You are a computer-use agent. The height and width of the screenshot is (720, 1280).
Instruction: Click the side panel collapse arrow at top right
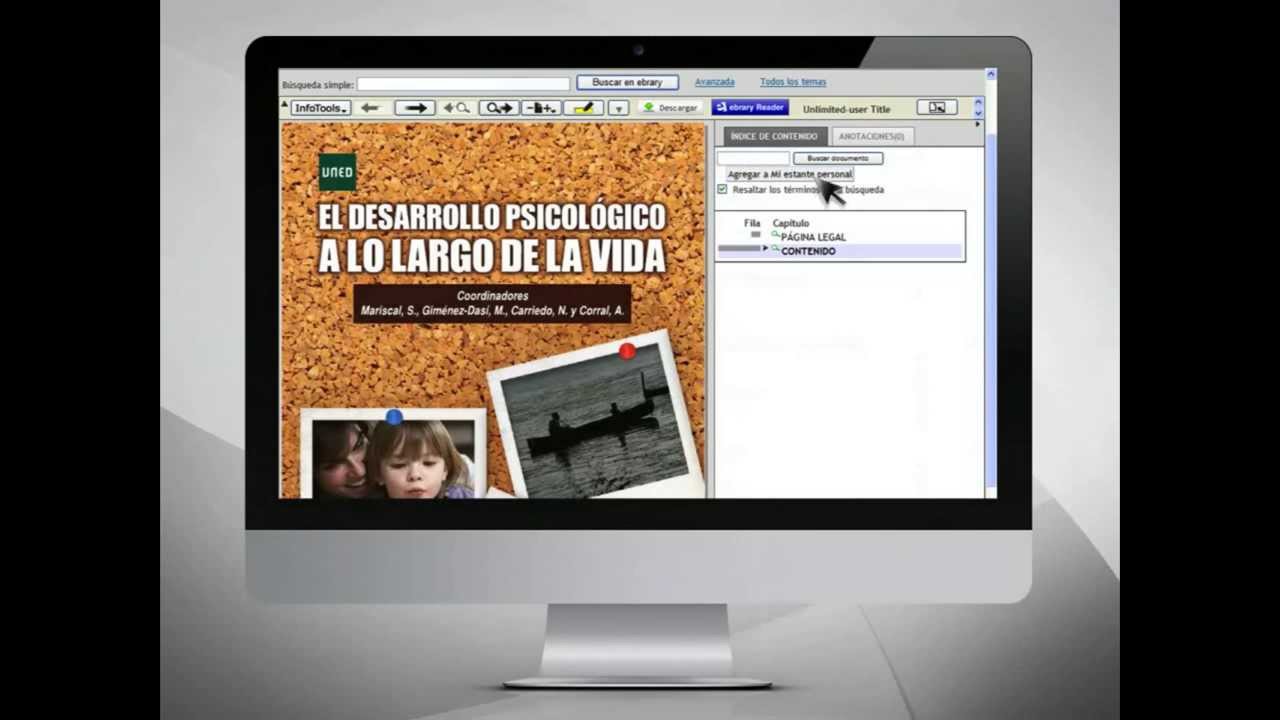click(x=978, y=124)
